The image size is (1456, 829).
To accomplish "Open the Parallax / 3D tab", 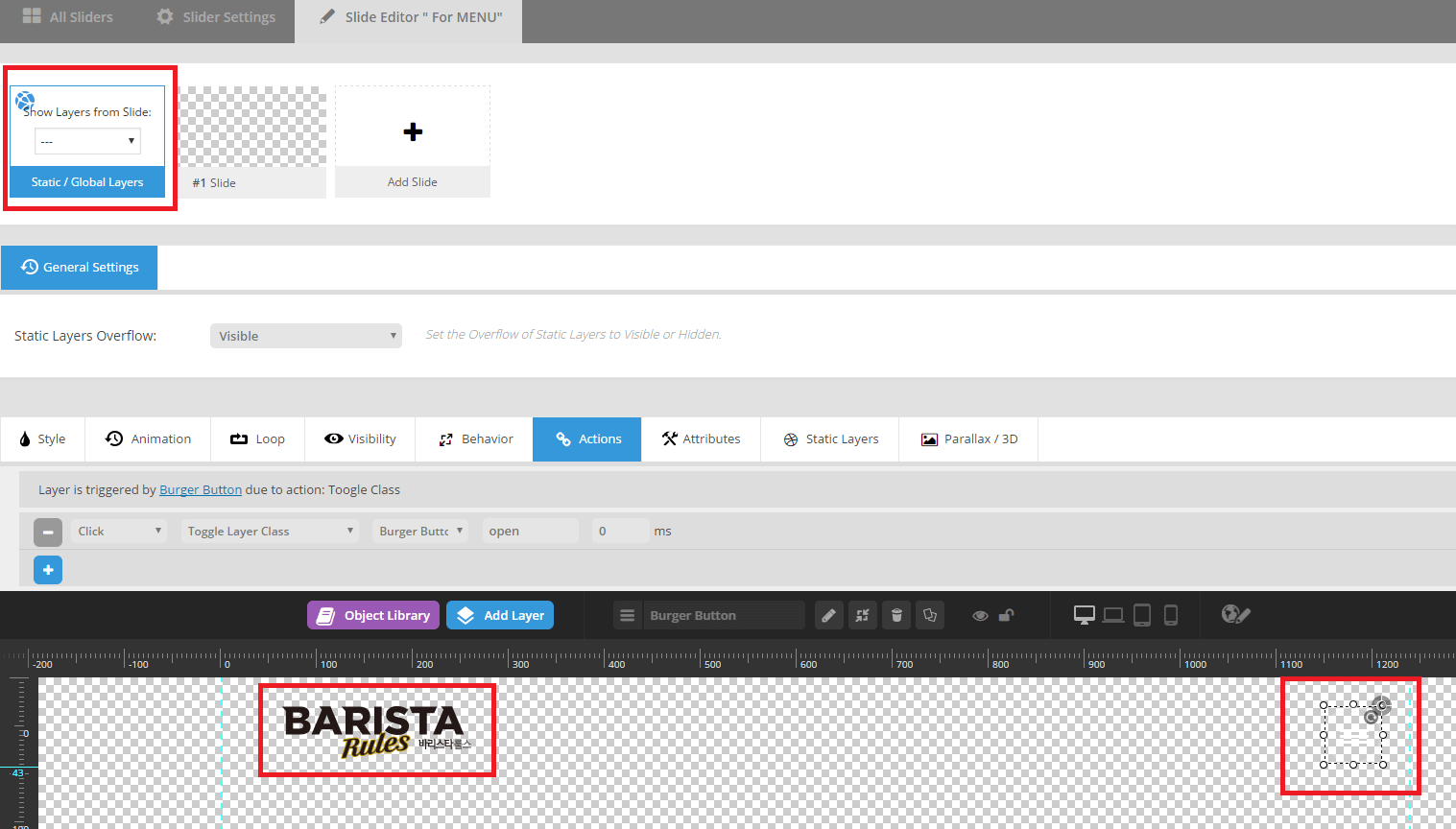I will [x=968, y=439].
